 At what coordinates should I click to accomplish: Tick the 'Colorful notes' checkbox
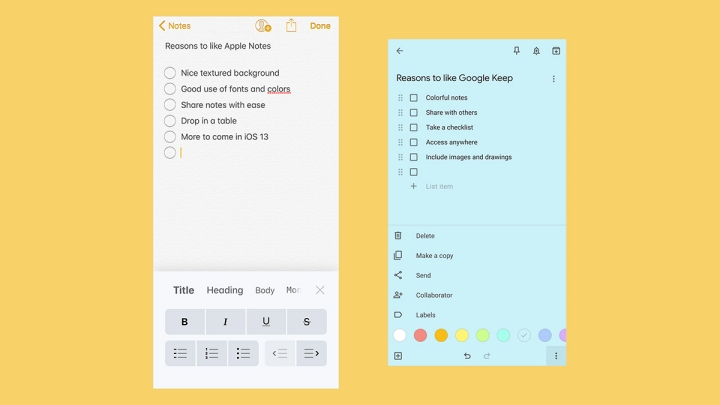point(414,98)
